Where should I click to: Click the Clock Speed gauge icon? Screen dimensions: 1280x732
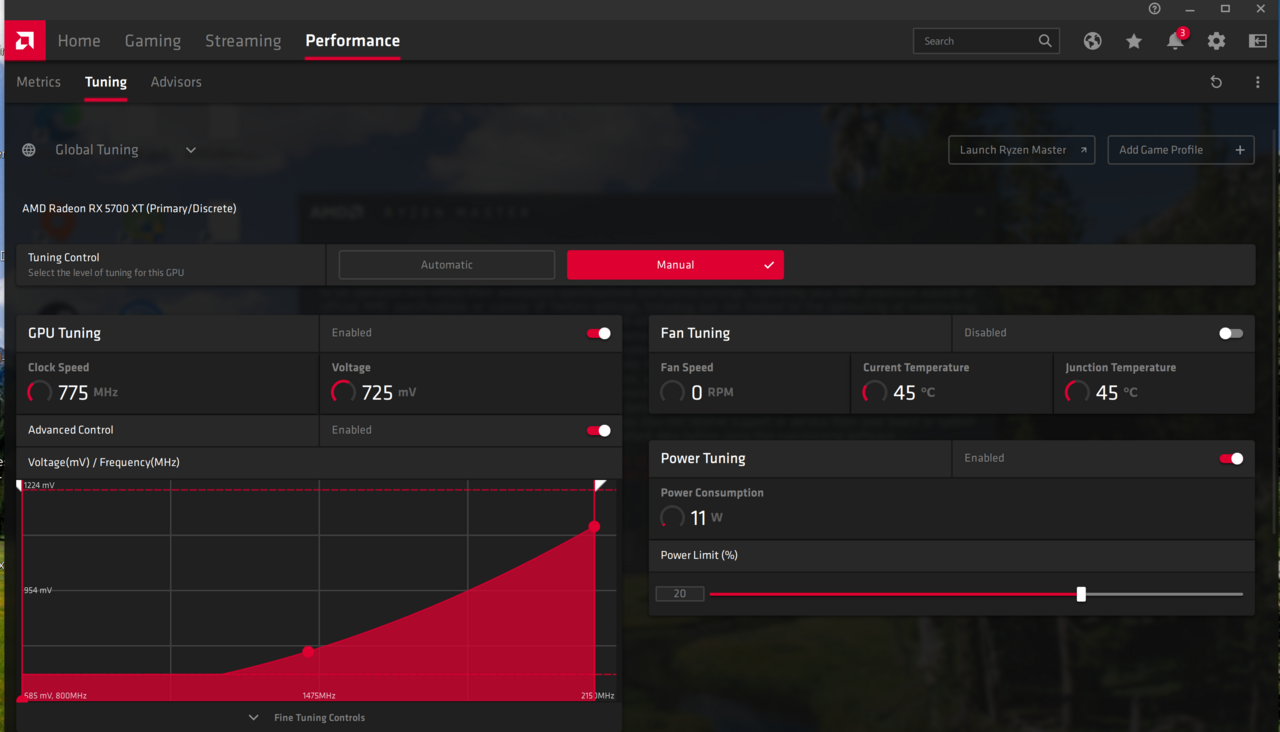pos(40,392)
